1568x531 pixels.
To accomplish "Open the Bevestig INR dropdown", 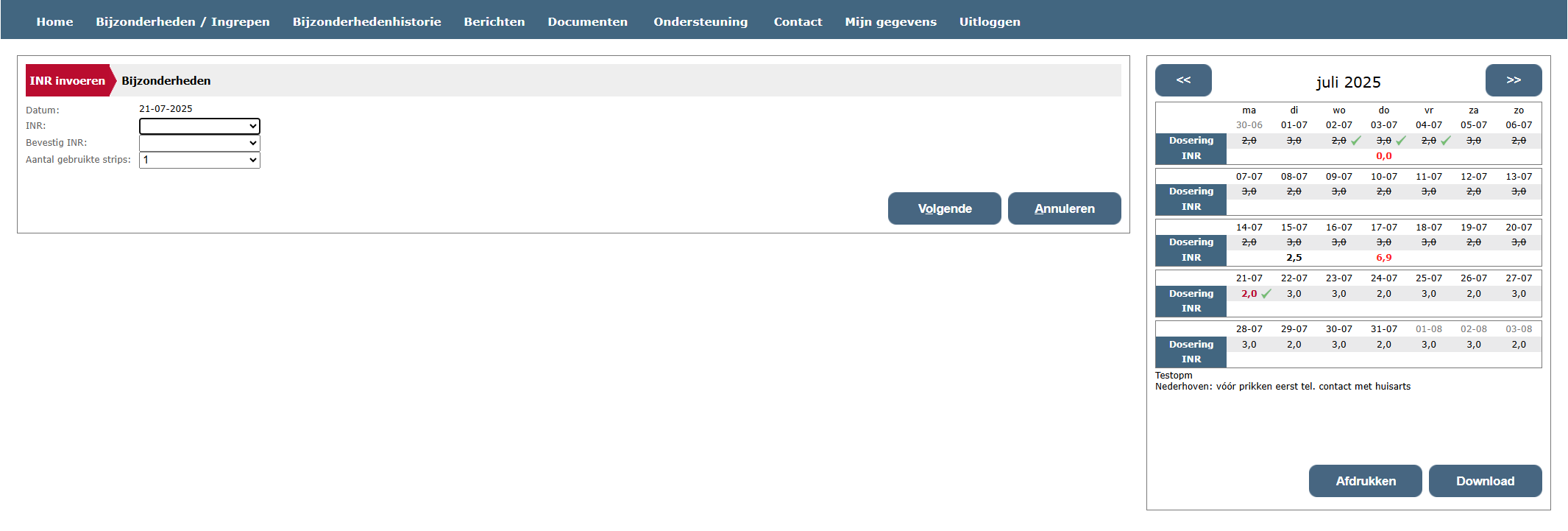I will [x=199, y=143].
